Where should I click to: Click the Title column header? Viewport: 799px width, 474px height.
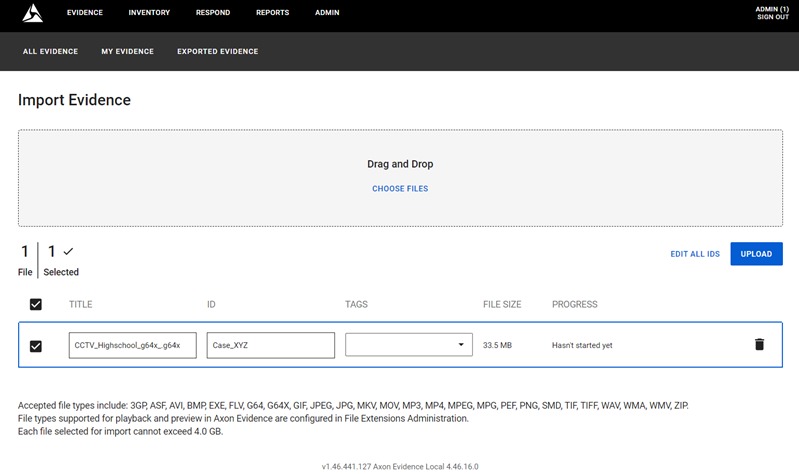(x=81, y=304)
